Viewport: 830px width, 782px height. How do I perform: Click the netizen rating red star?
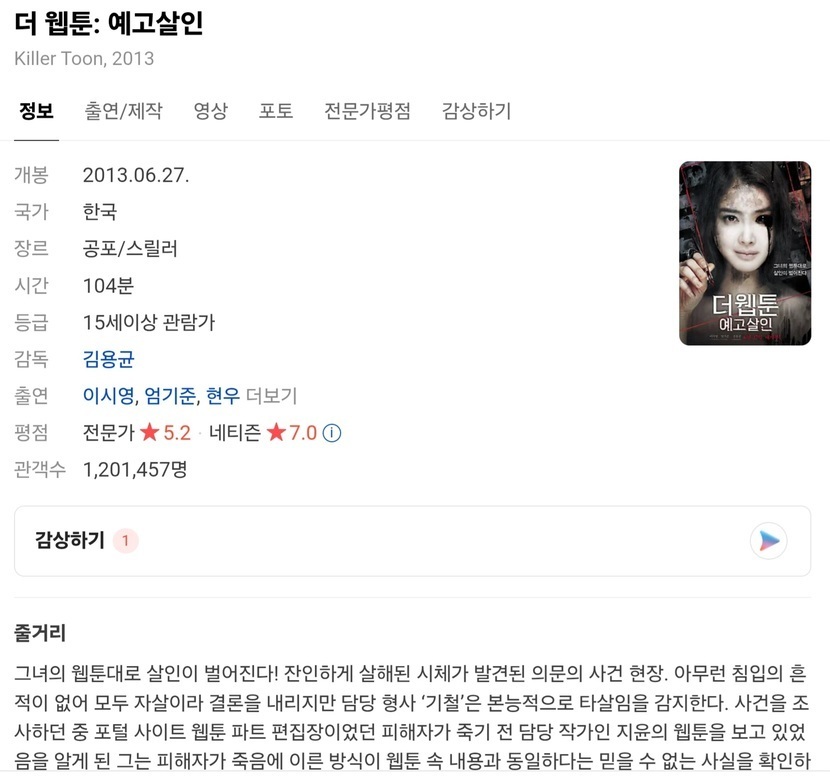tap(276, 433)
